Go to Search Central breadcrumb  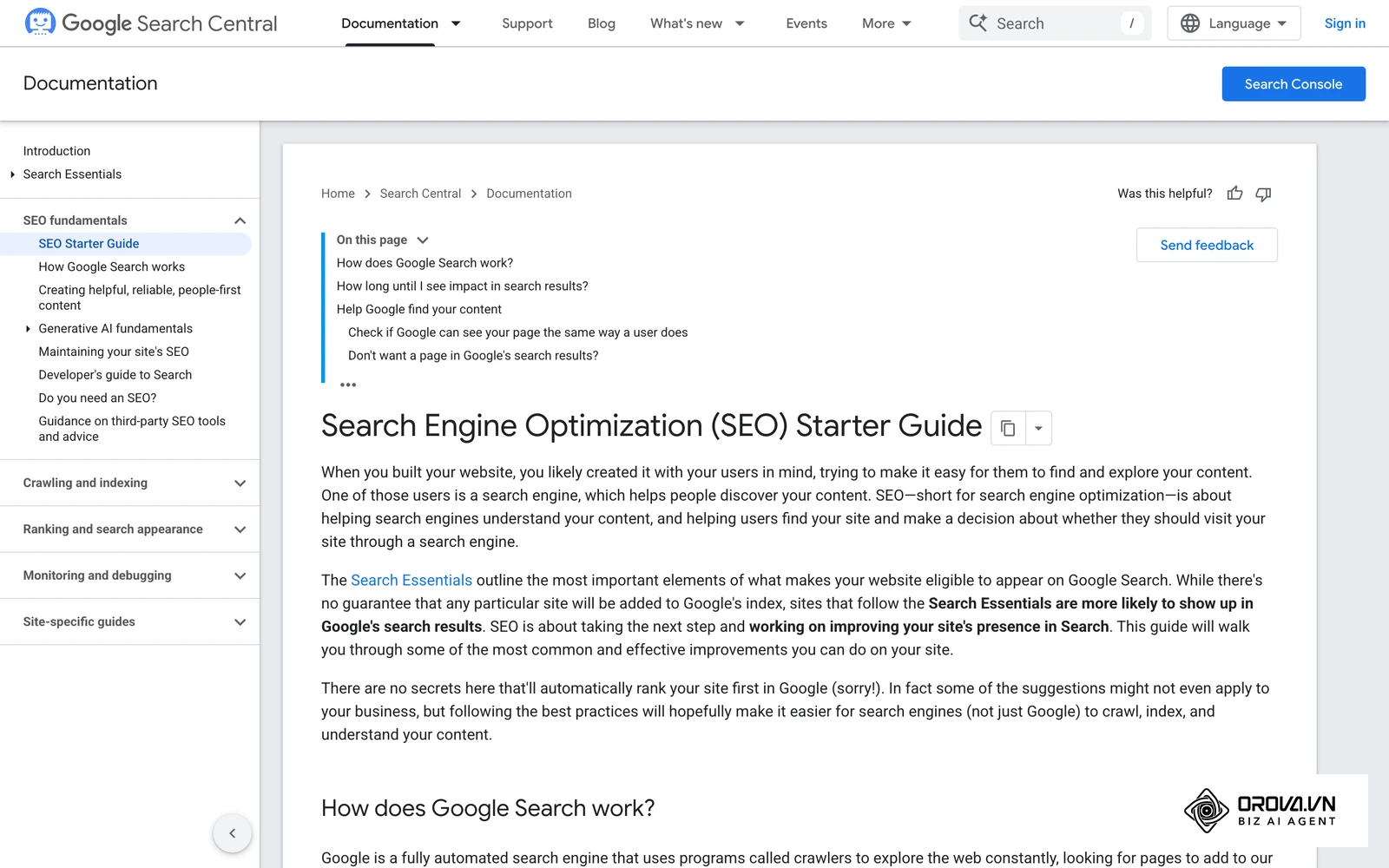pos(420,194)
